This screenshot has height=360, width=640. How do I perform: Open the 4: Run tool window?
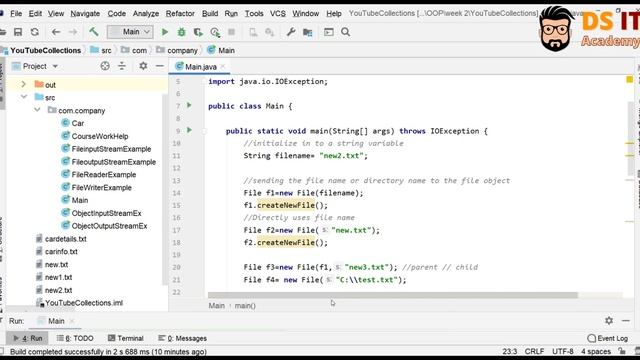tap(28, 338)
